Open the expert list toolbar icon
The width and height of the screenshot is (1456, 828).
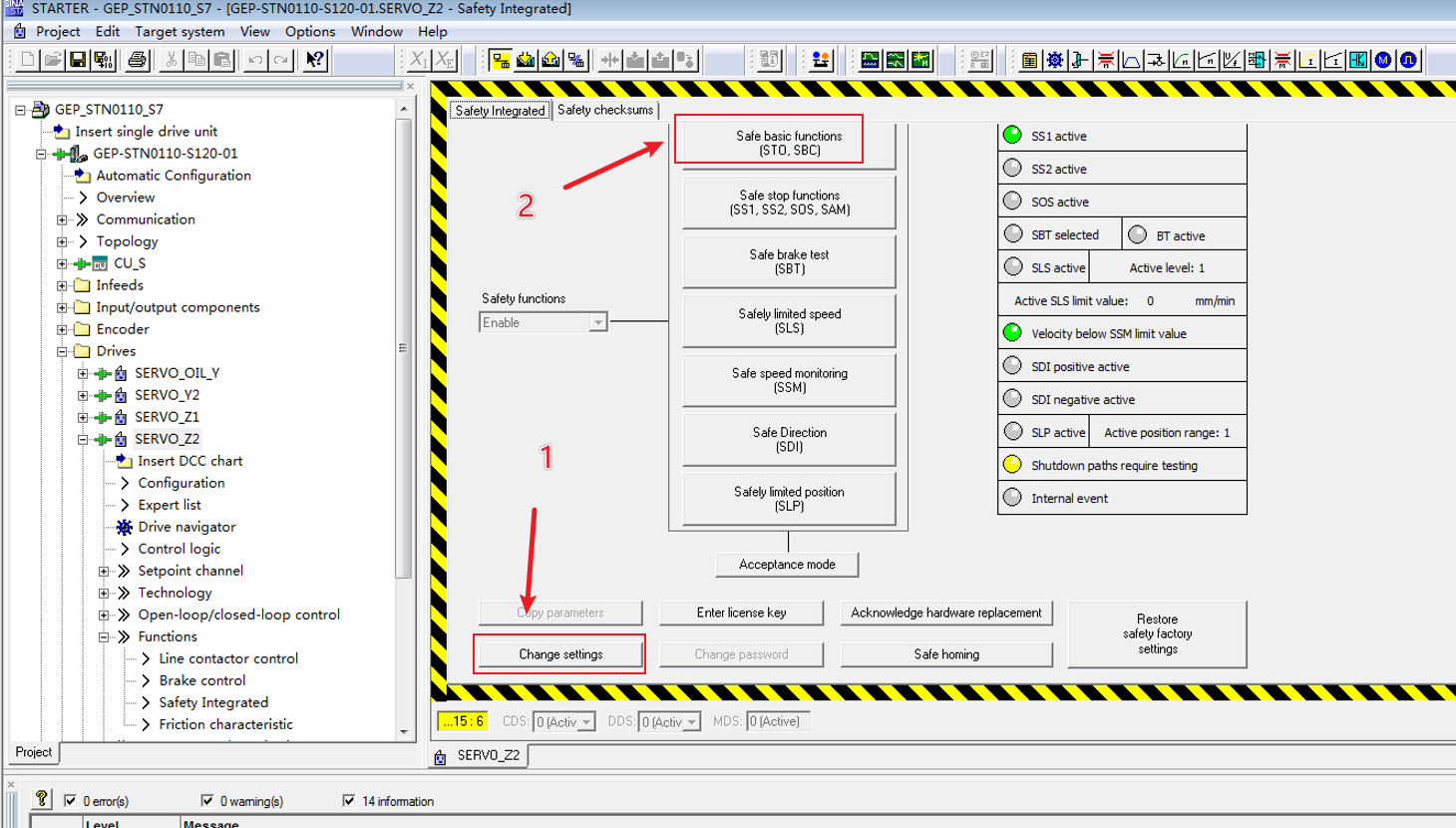point(1029,61)
